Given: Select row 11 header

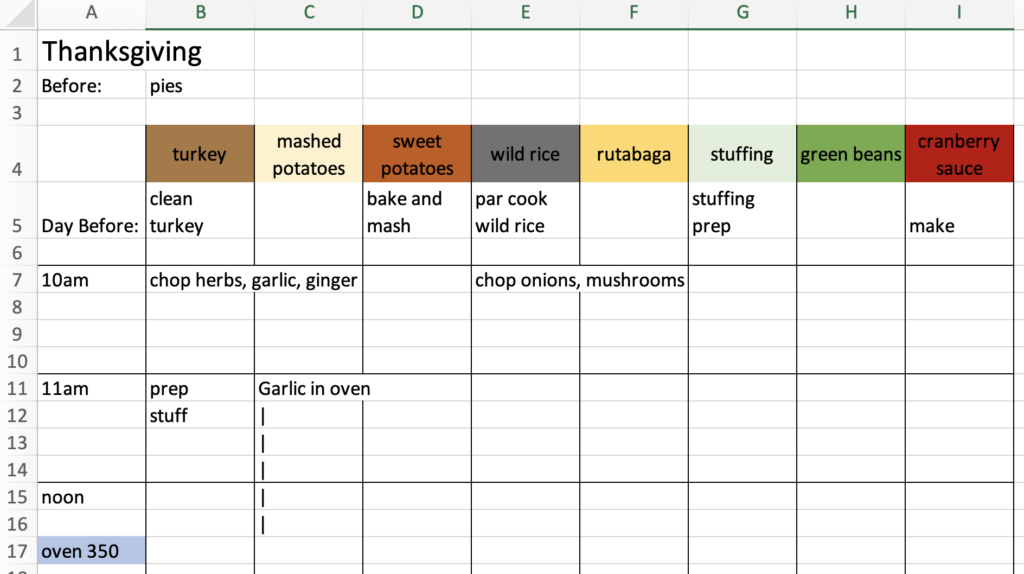Looking at the screenshot, I should [x=18, y=389].
